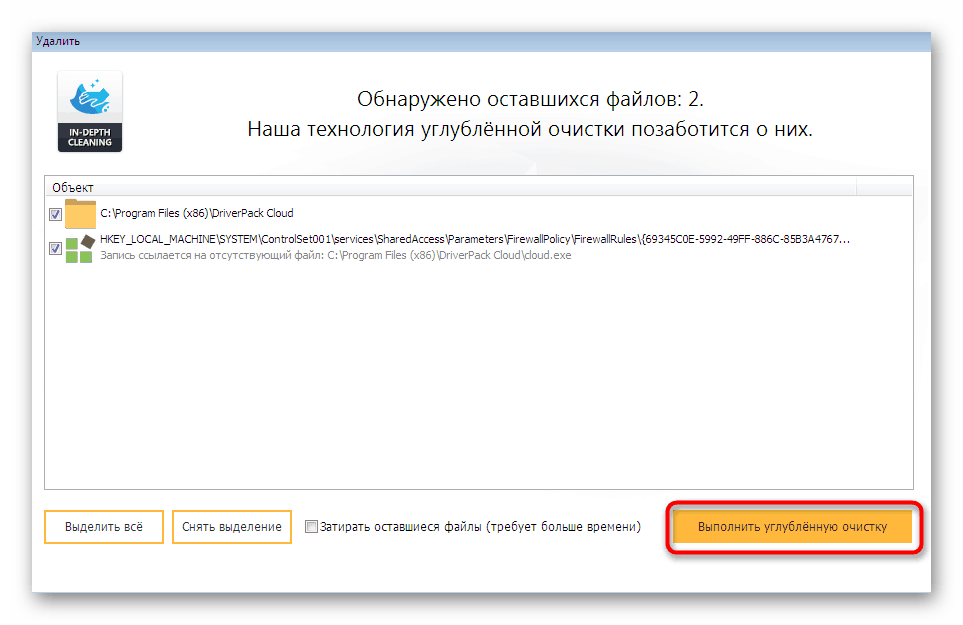Click the 'Снять выделение' button
Screen dimensions: 963x625
232,527
